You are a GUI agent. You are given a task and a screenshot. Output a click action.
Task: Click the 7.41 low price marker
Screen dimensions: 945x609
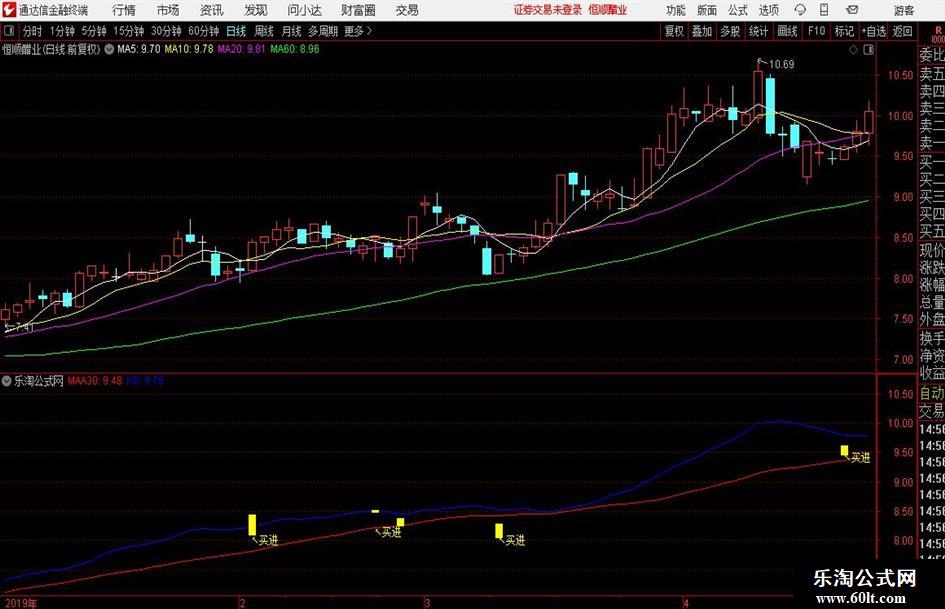coord(24,327)
